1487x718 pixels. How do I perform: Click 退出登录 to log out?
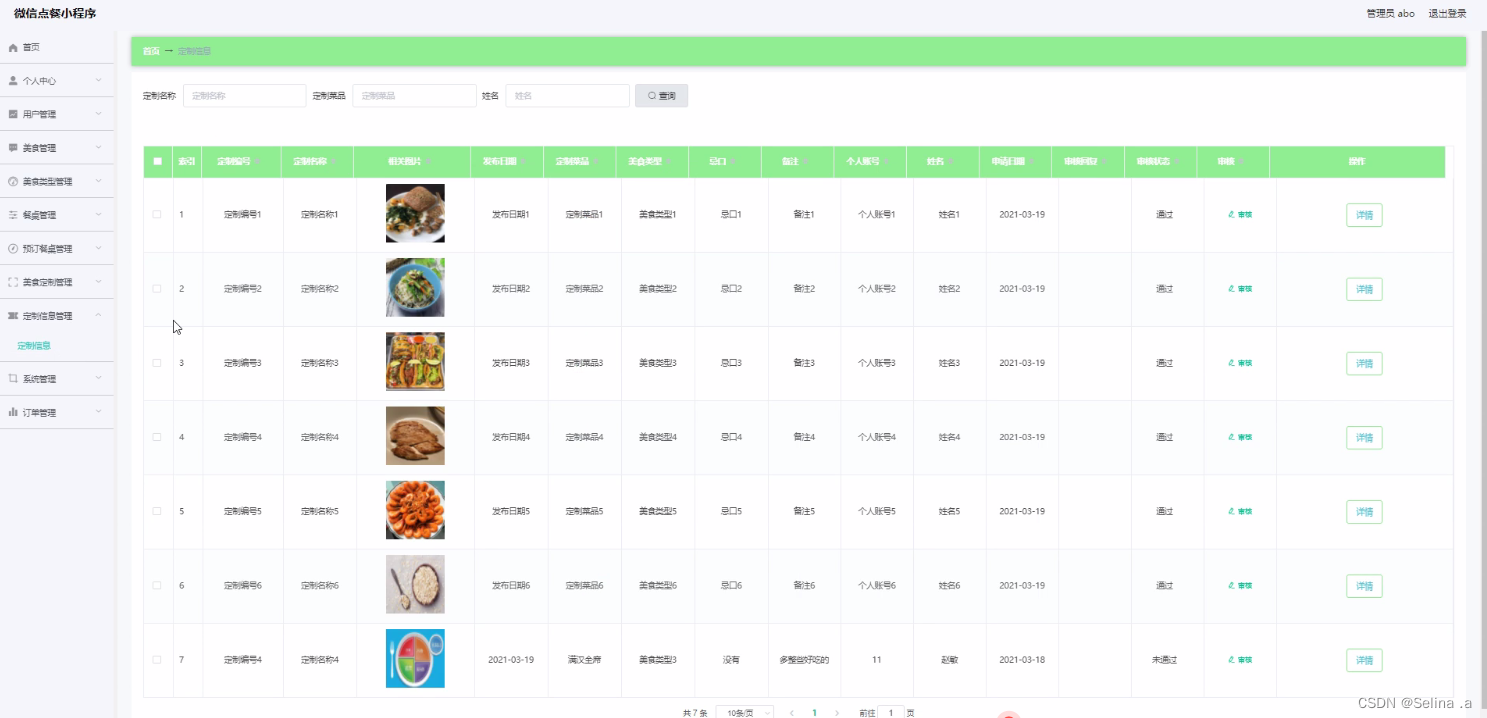tap(1447, 13)
